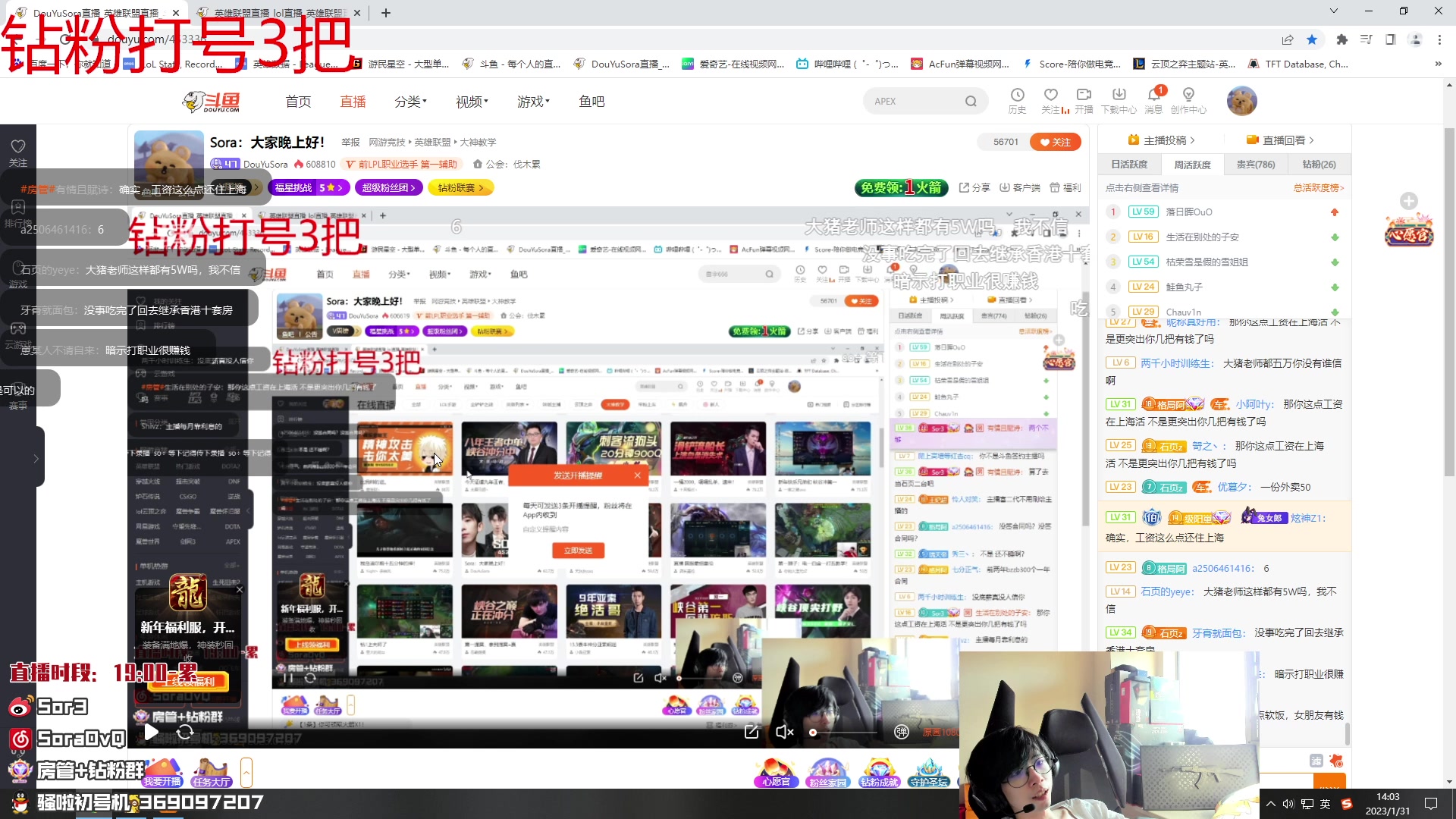The width and height of the screenshot is (1456, 819).
Task: Open 鱼吧 in the navigation
Action: click(591, 101)
